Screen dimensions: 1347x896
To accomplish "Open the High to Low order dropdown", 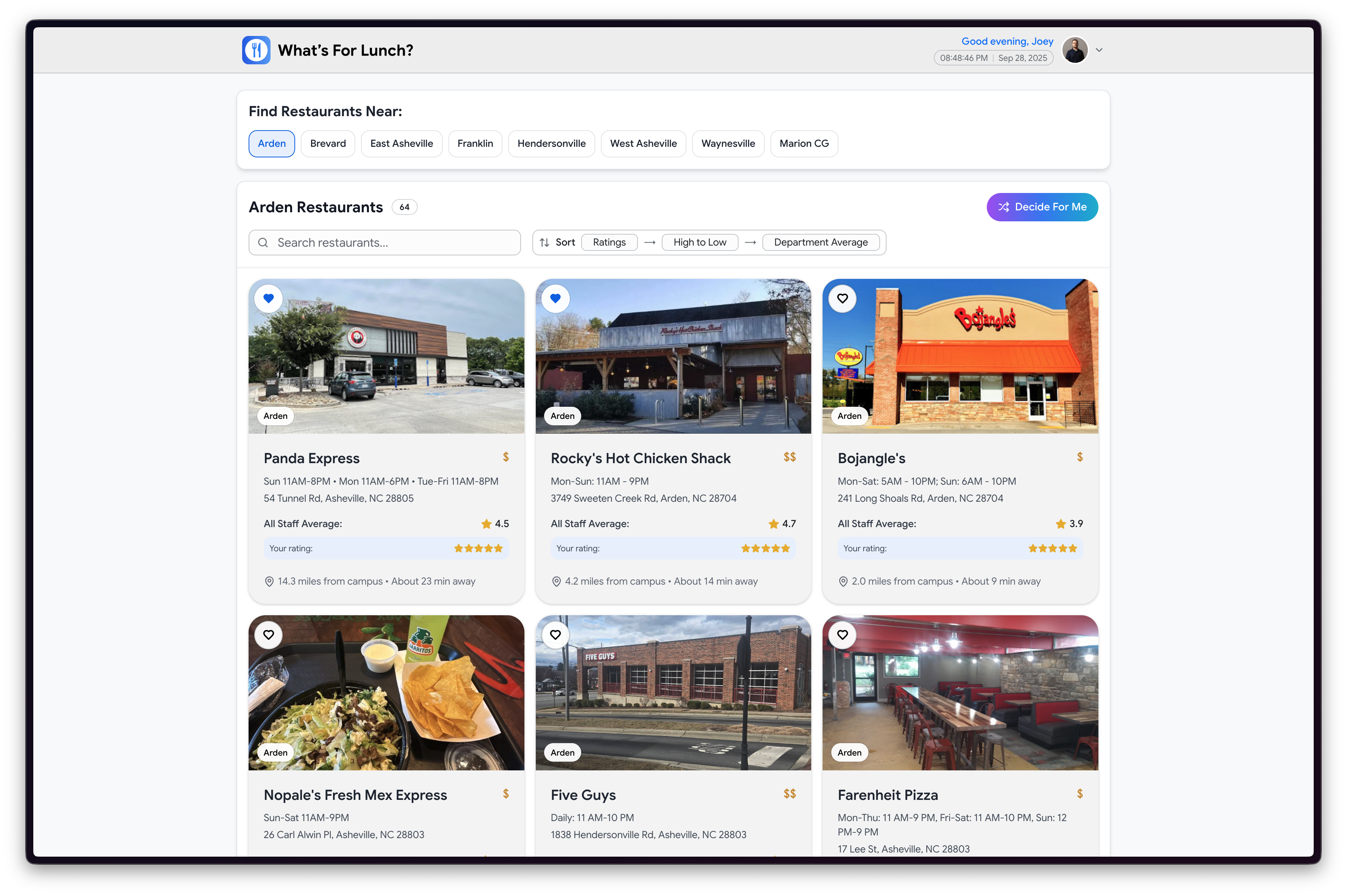I will pyautogui.click(x=699, y=242).
